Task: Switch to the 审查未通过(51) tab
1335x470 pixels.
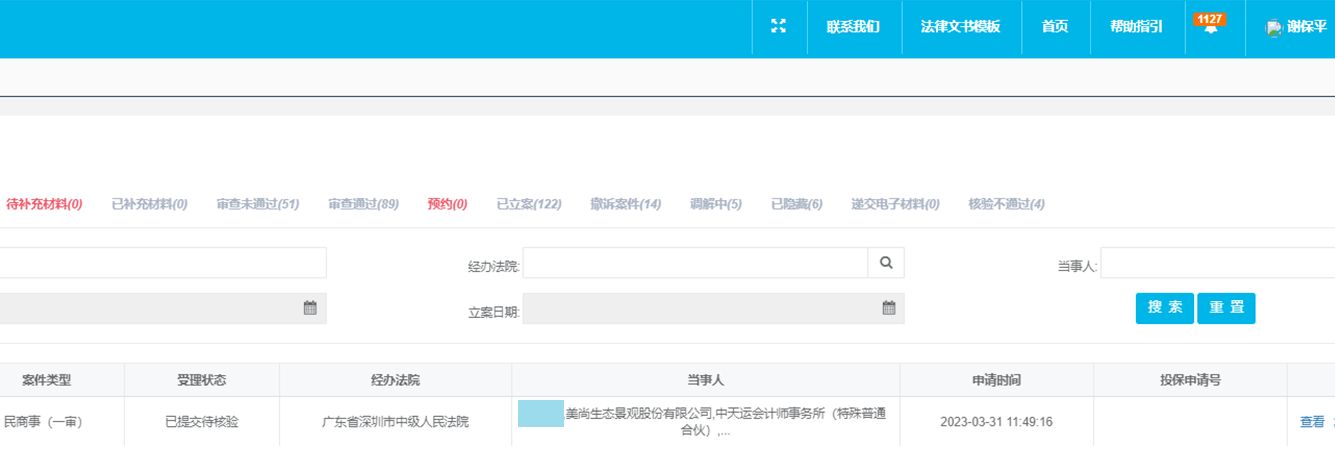Action: click(x=257, y=204)
